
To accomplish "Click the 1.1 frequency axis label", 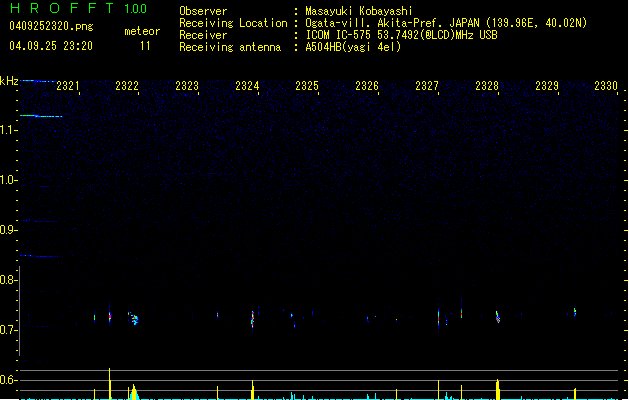I will point(8,130).
